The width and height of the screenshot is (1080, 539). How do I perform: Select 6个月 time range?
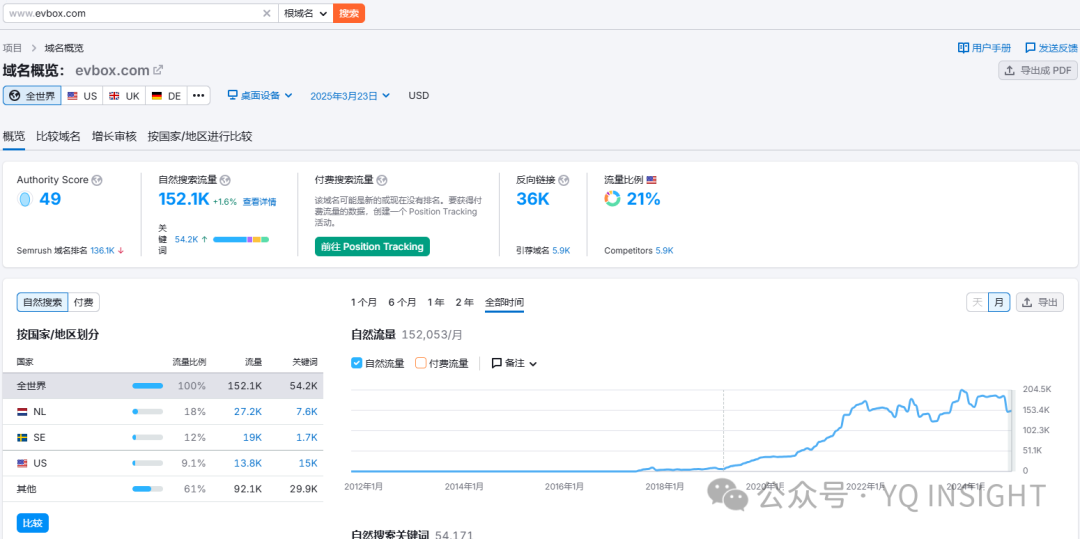402,302
